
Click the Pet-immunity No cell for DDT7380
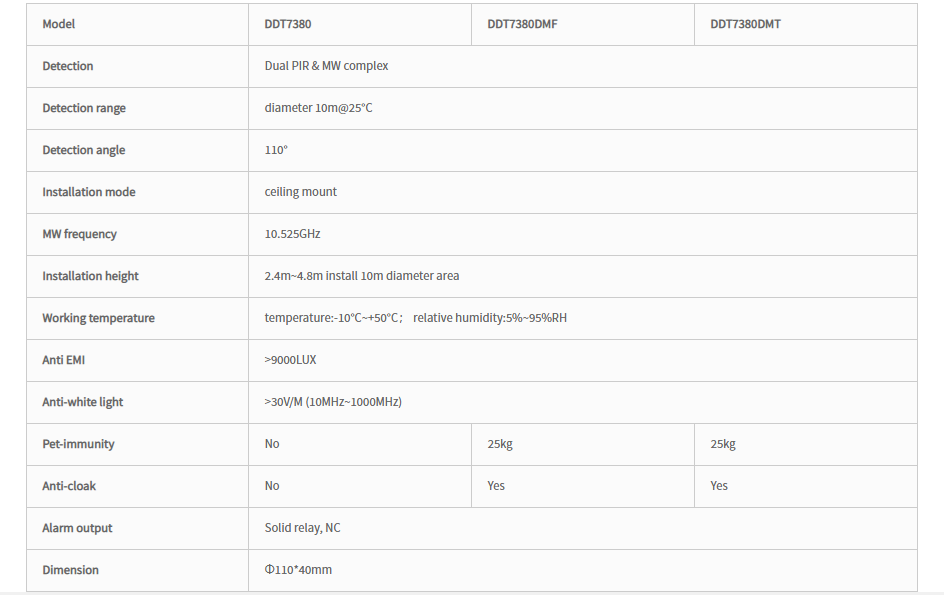click(x=360, y=444)
